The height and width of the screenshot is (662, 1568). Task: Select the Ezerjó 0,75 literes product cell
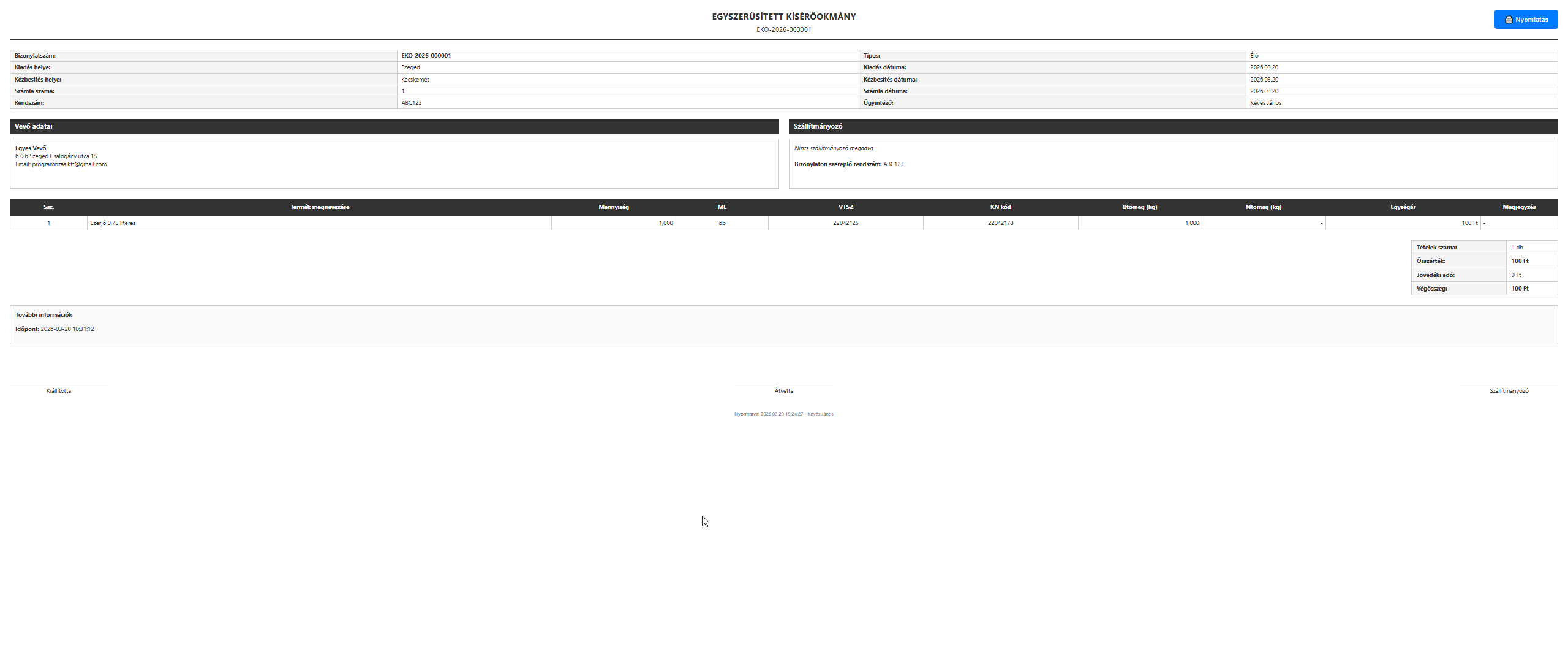113,223
